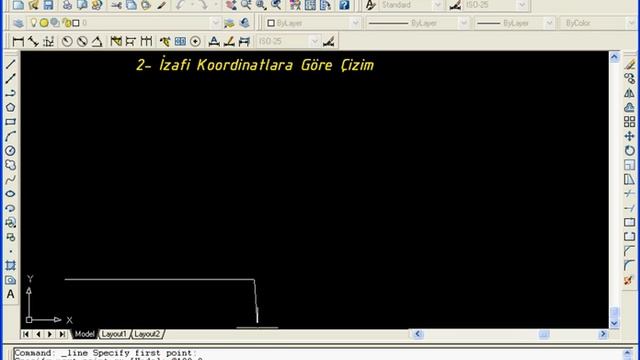The height and width of the screenshot is (360, 640).
Task: Switch to the Layout1 tab
Action: tap(114, 334)
